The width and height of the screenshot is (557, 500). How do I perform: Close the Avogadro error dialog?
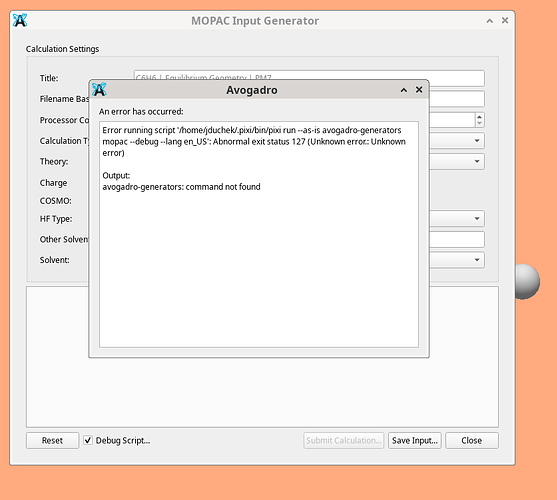(419, 90)
